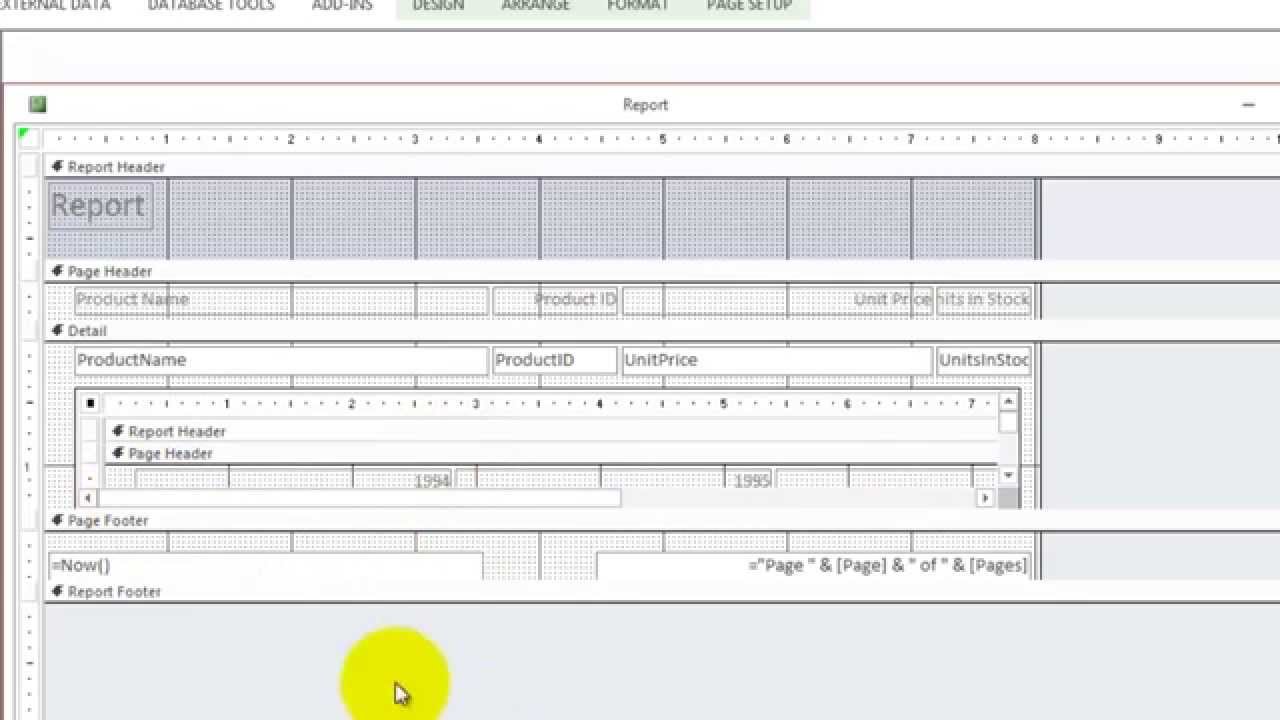Open the DATABASE TOOLS ribbon tab
The image size is (1280, 720).
[x=211, y=6]
